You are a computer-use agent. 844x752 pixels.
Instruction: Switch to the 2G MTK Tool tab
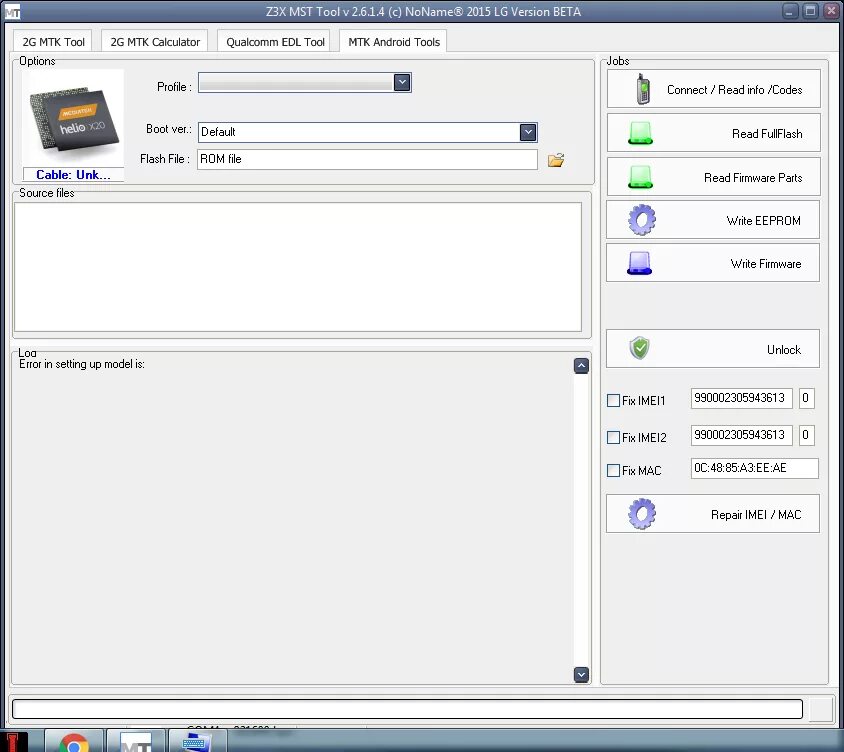click(x=53, y=42)
